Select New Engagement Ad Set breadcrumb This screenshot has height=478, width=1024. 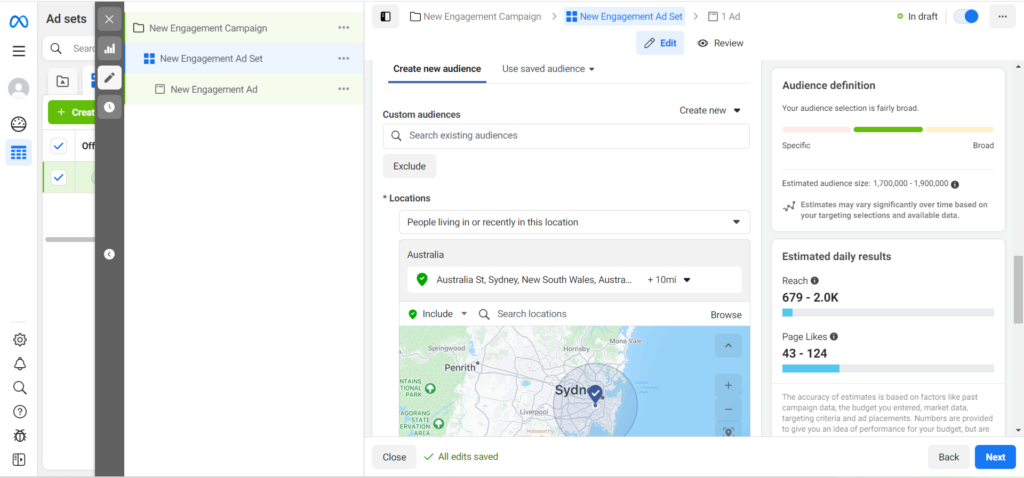pyautogui.click(x=625, y=16)
